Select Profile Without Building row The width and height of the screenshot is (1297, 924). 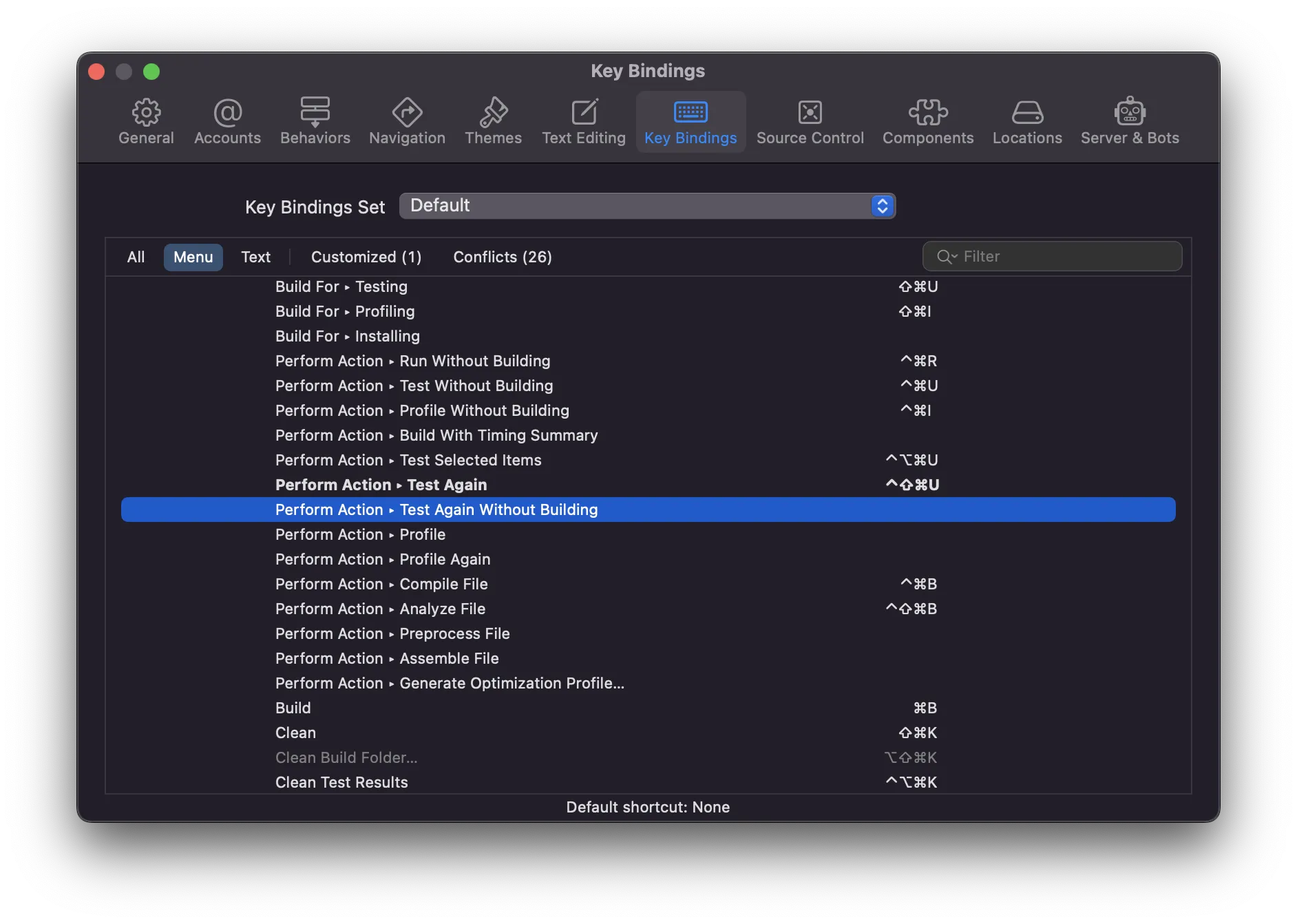click(x=648, y=410)
